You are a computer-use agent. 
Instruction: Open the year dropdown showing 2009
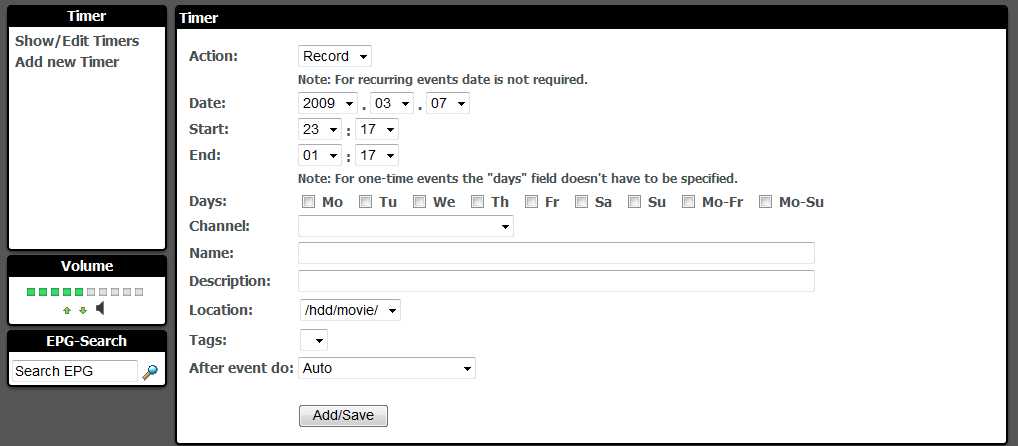point(328,103)
